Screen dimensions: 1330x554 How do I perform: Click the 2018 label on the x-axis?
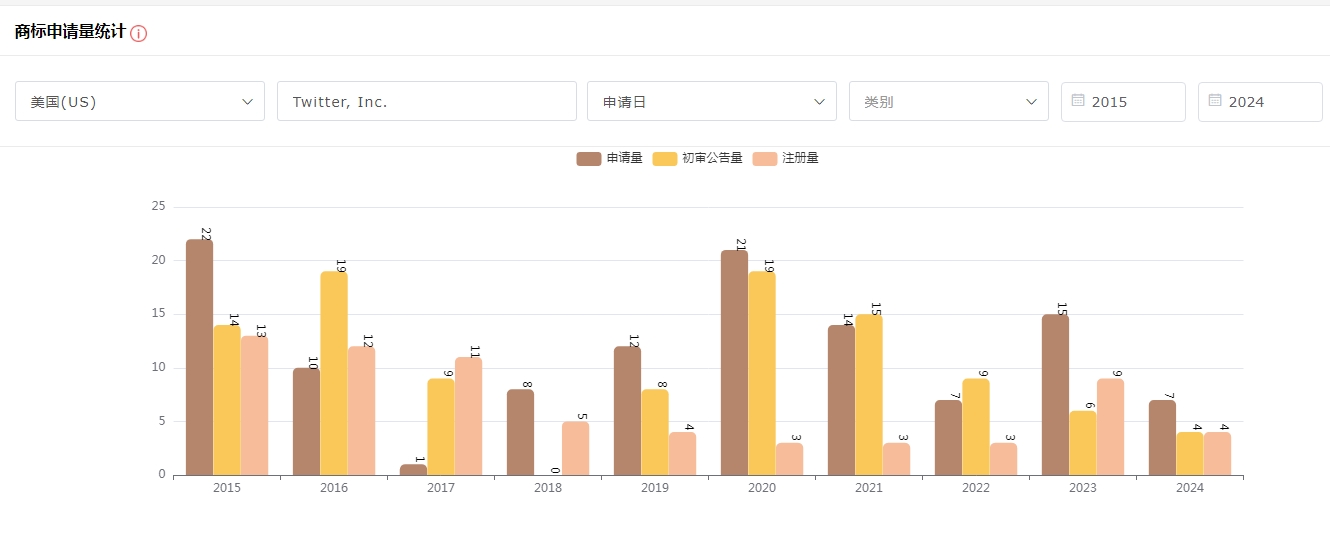coord(548,488)
